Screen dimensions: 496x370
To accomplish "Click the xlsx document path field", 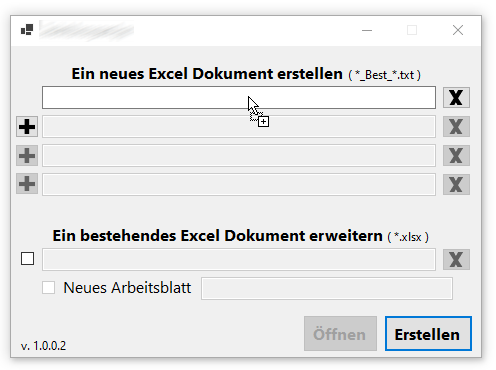I will point(239,259).
